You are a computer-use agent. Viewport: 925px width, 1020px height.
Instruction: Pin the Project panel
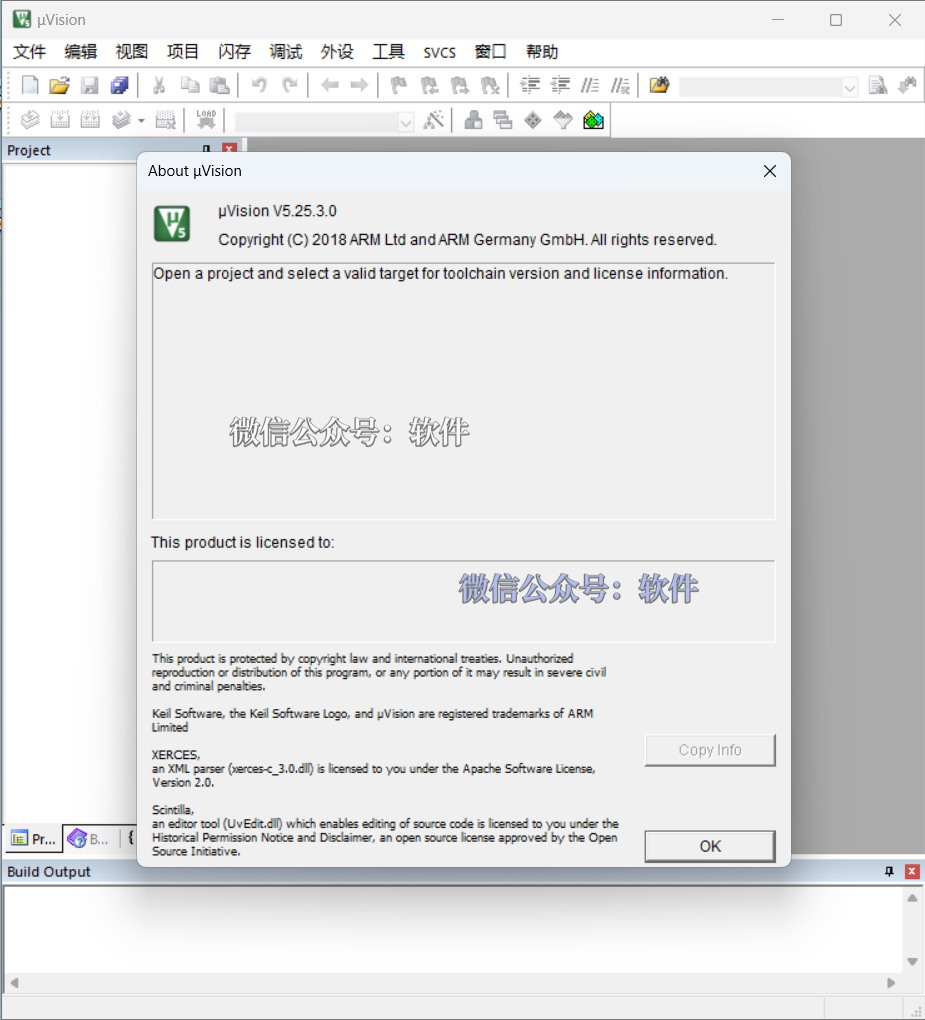(206, 149)
